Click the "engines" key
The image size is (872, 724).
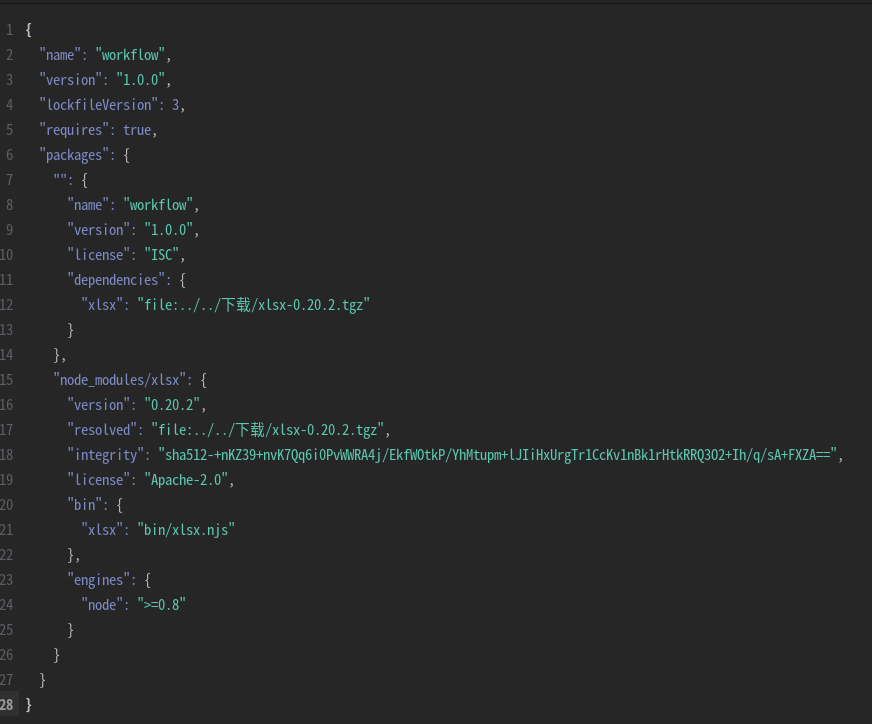point(98,580)
